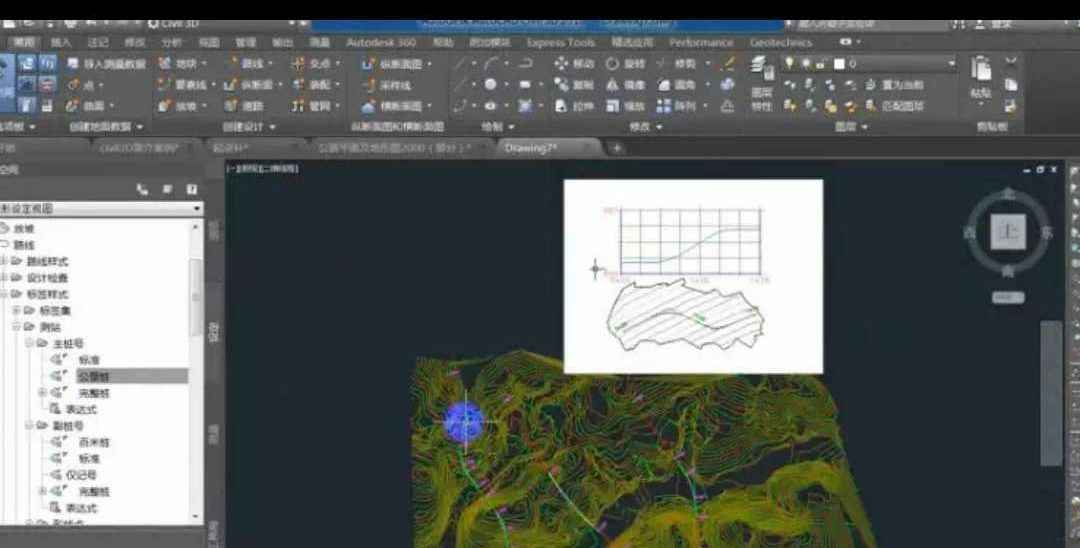Select the Copy (复制) modify tool
1080x548 pixels.
pos(574,85)
